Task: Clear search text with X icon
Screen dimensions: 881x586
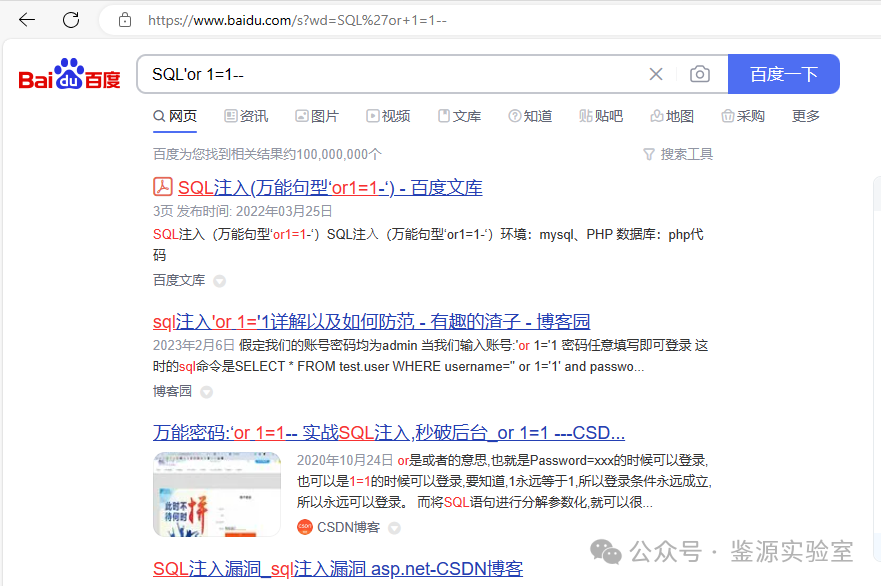Action: [656, 74]
